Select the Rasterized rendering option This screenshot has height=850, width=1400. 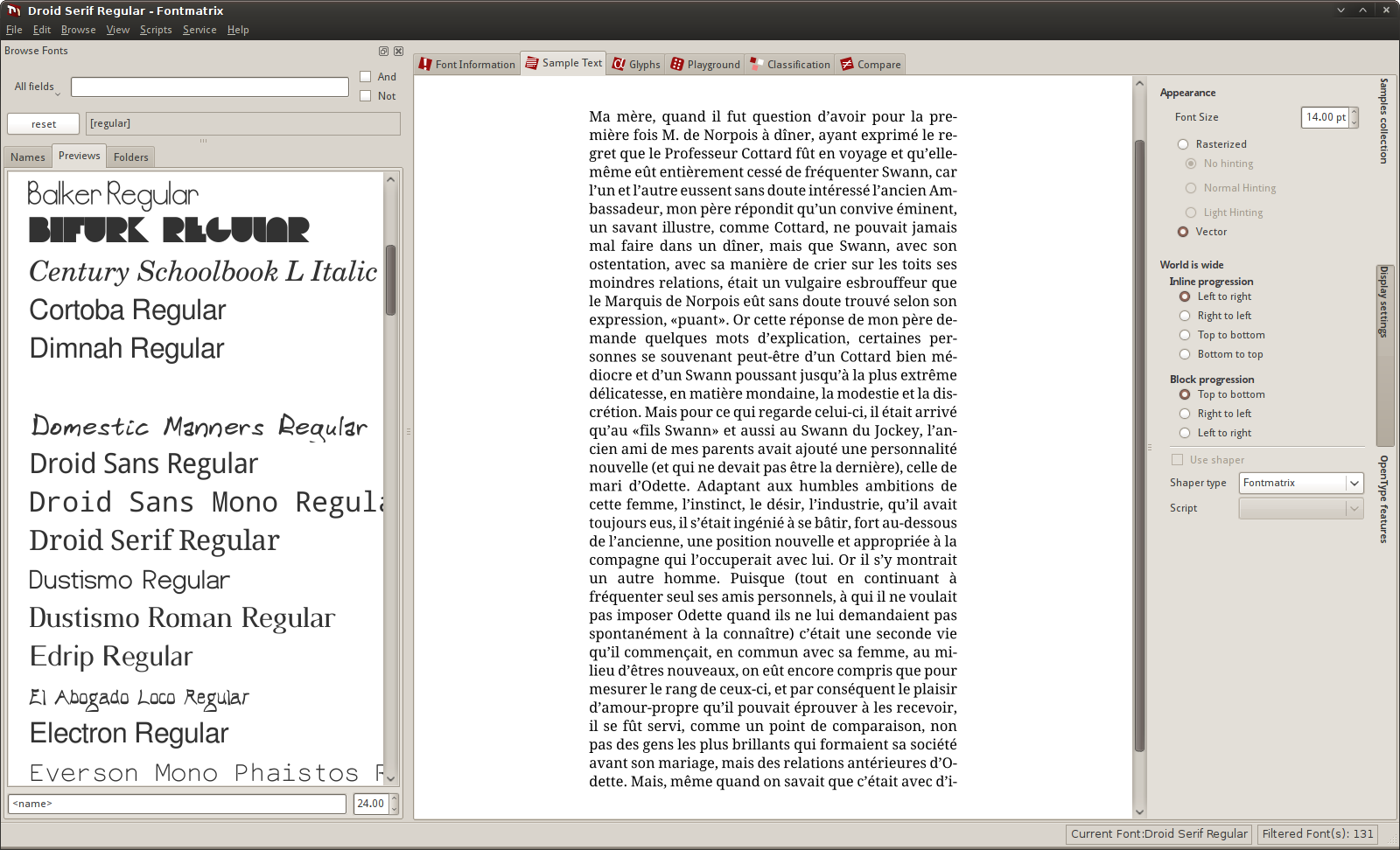(x=1183, y=144)
